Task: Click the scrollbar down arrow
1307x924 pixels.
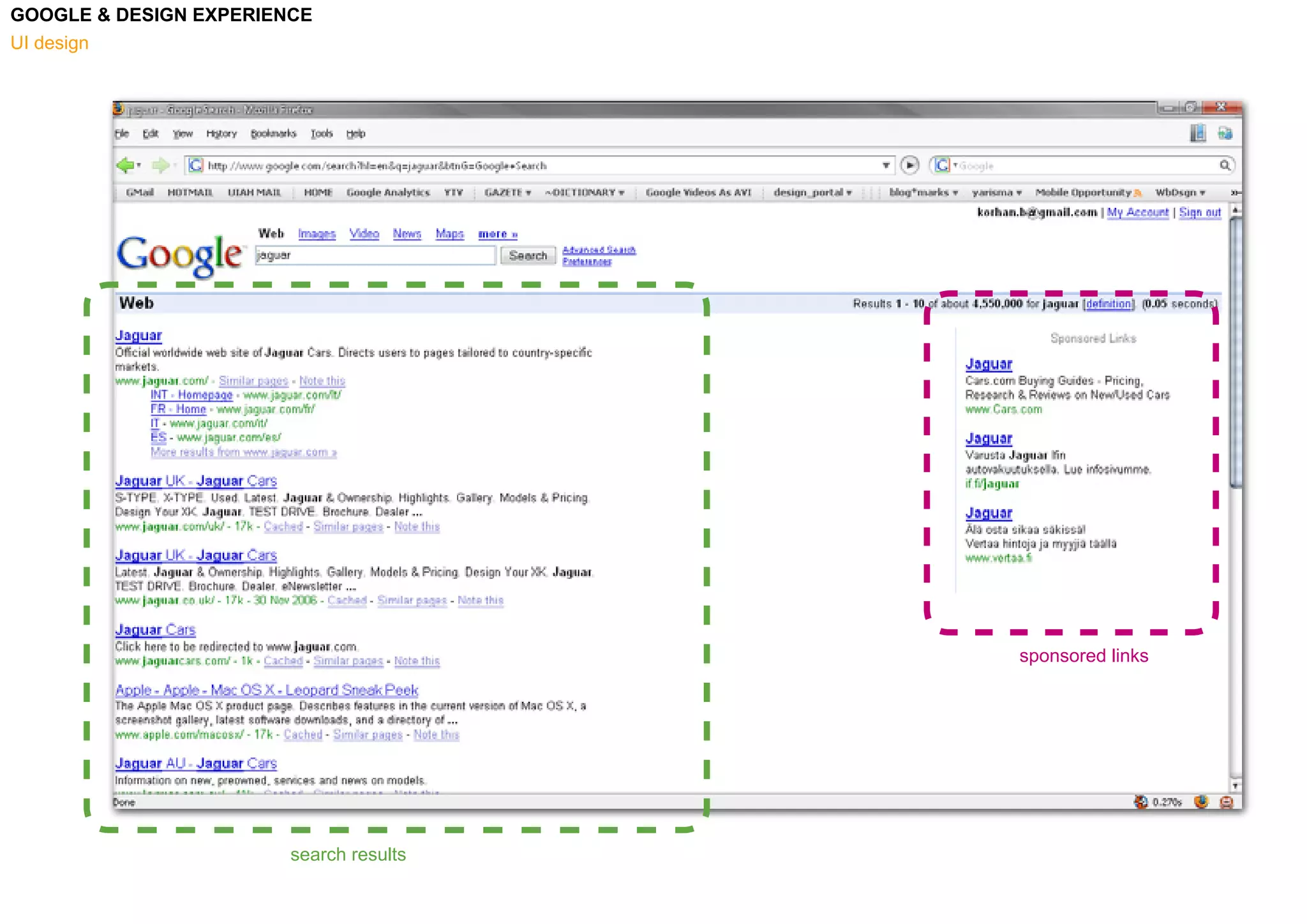Action: 1236,786
